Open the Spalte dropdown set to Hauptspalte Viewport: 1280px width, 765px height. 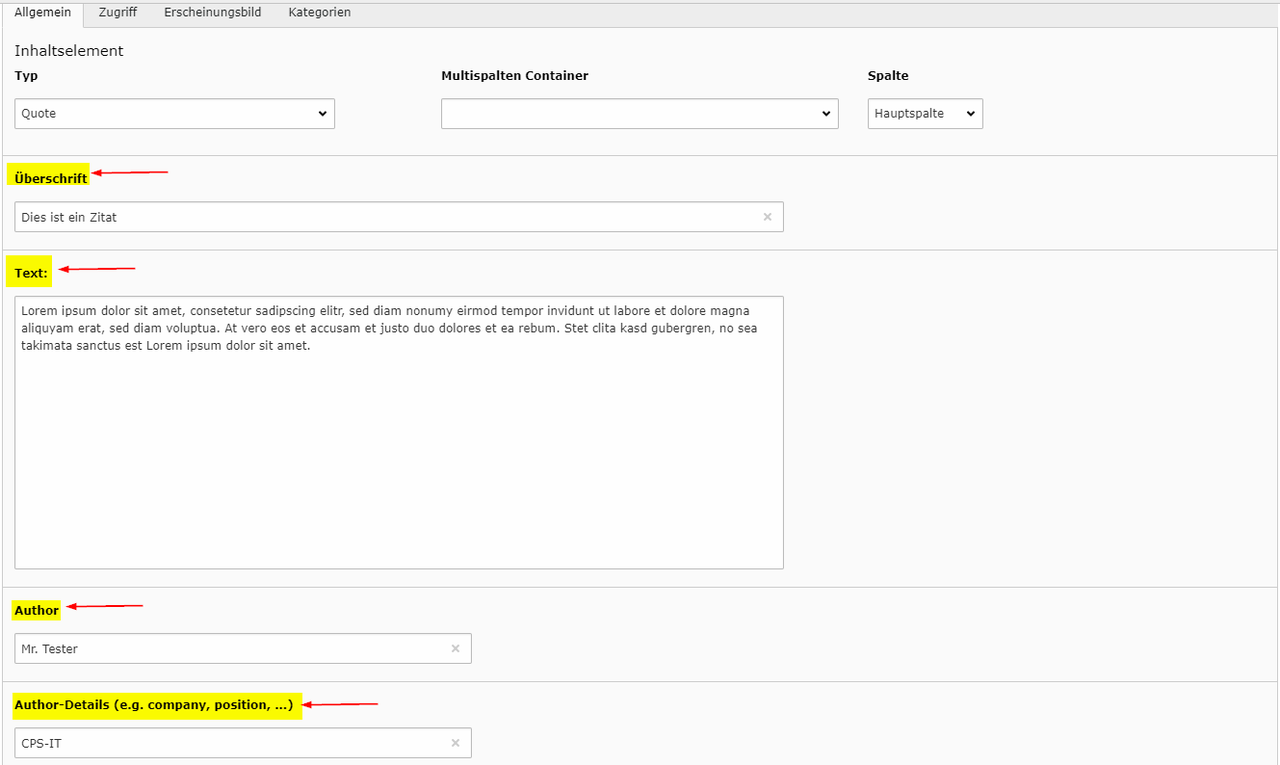[x=925, y=114]
